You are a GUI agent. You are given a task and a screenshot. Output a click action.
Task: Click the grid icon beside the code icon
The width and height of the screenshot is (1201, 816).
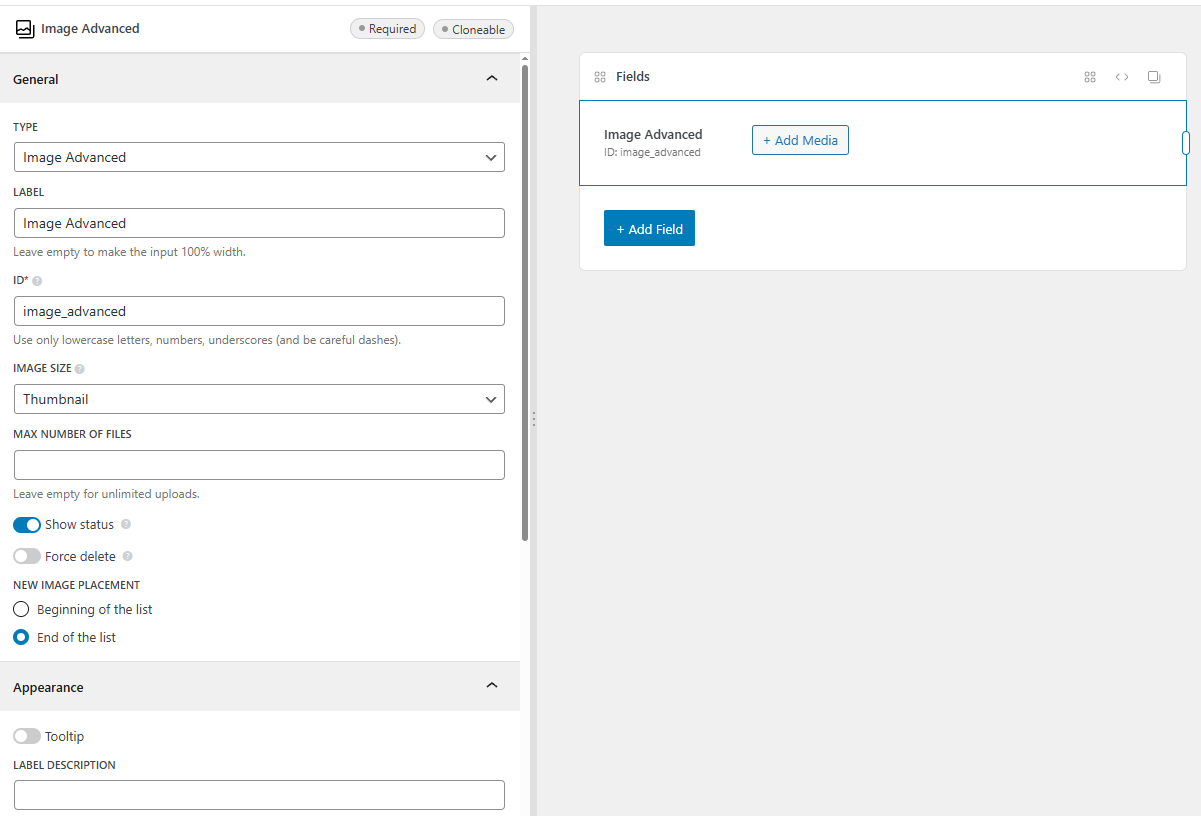tap(1090, 77)
